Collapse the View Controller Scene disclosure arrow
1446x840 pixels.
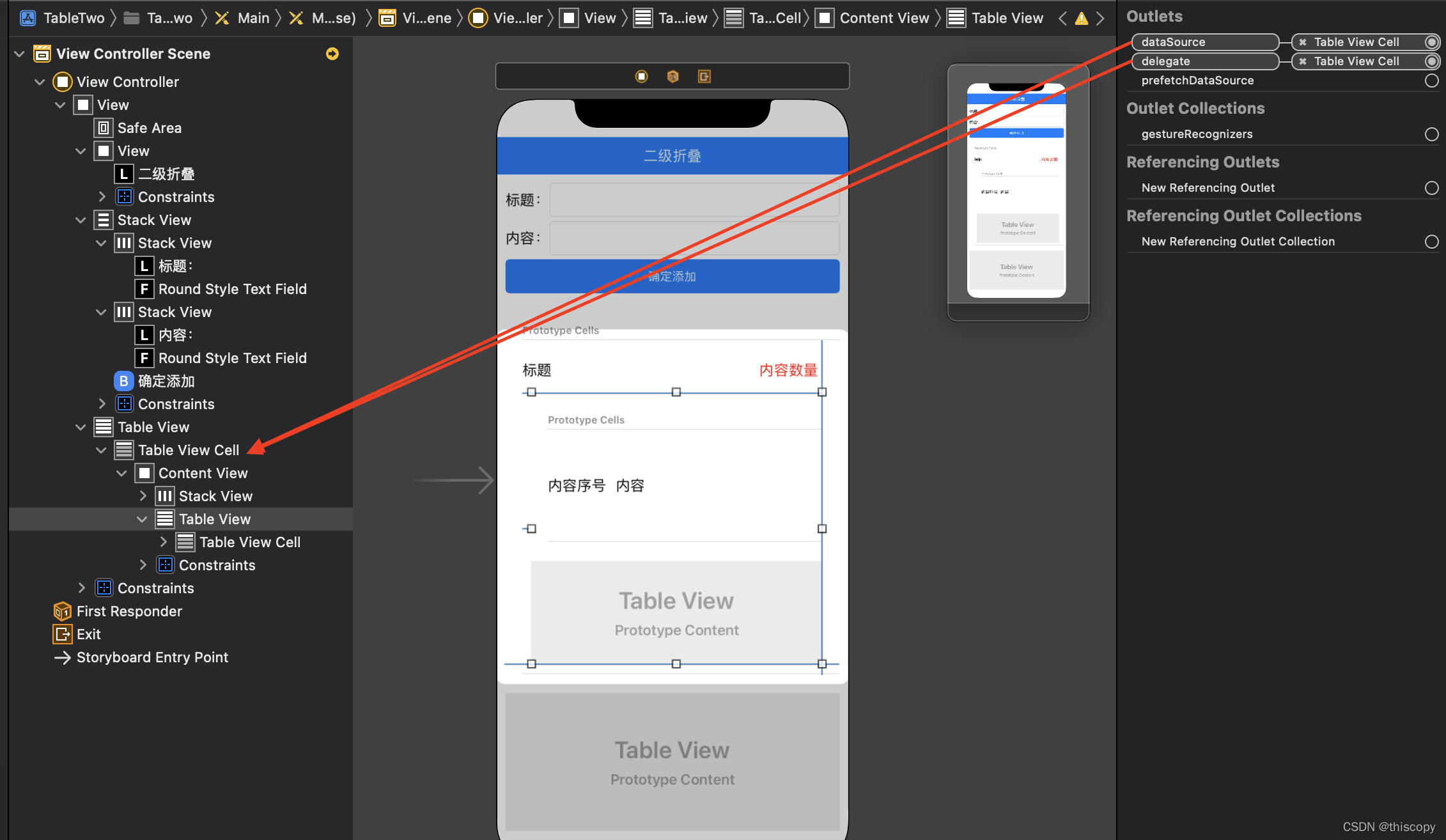[19, 54]
